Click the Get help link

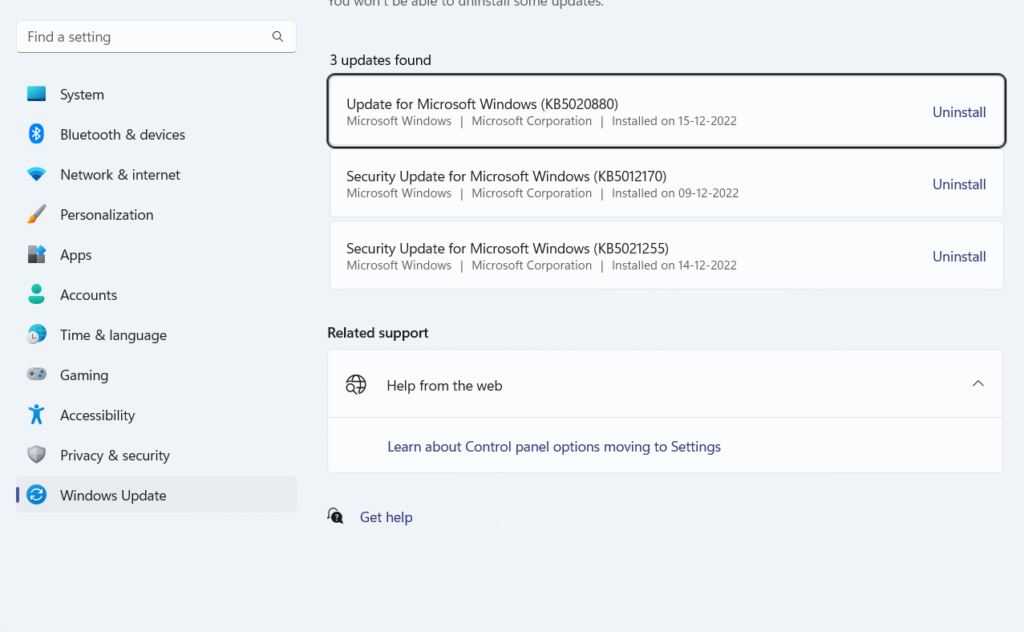coord(386,517)
